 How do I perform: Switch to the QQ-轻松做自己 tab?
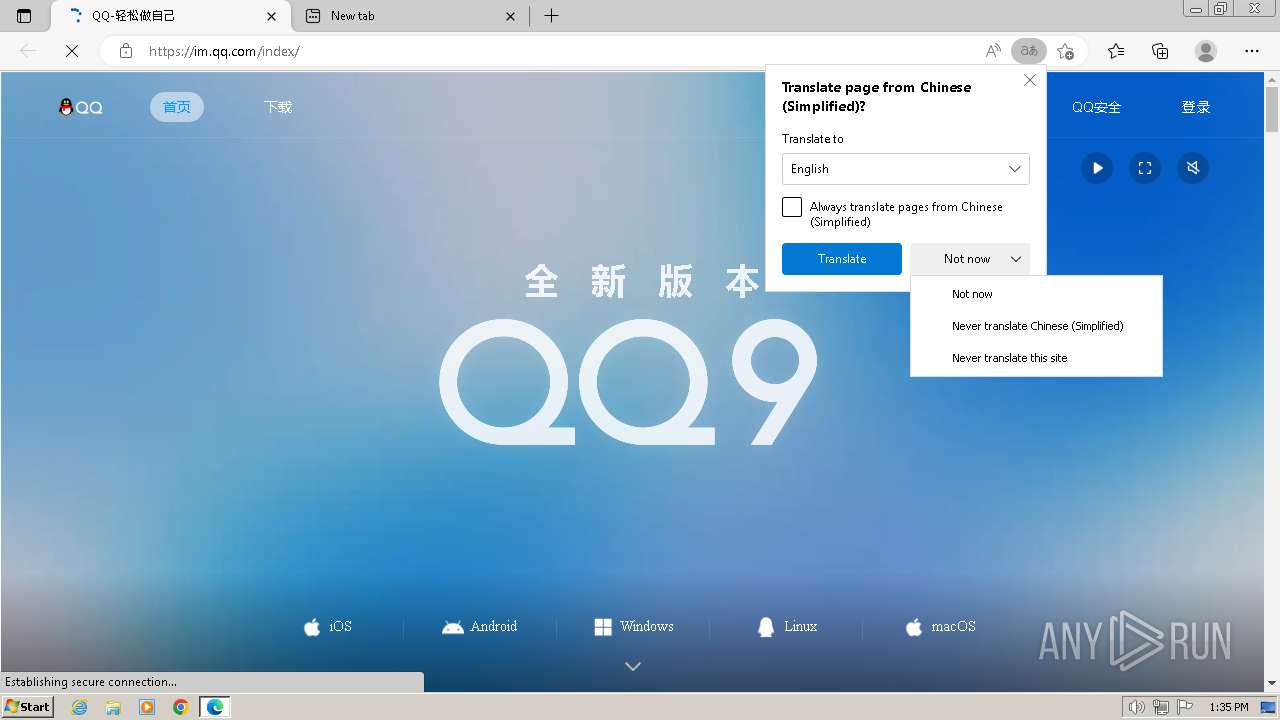[x=168, y=16]
